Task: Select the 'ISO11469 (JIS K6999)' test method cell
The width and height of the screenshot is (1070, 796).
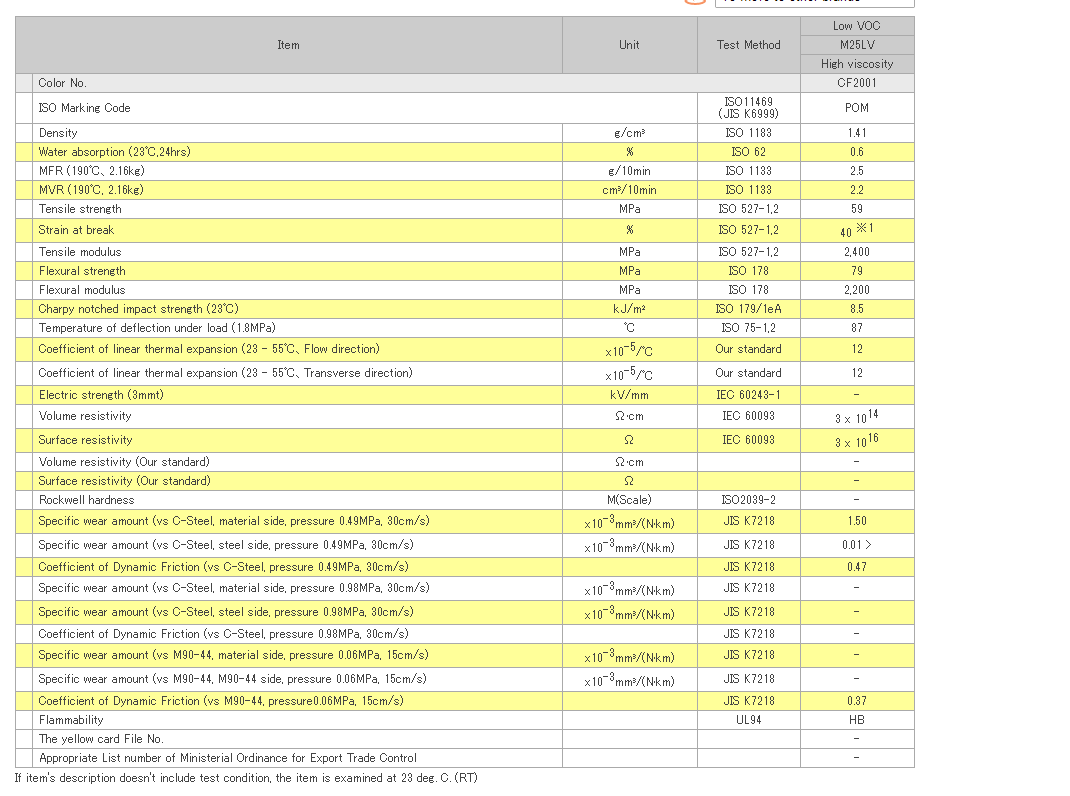Action: click(749, 108)
